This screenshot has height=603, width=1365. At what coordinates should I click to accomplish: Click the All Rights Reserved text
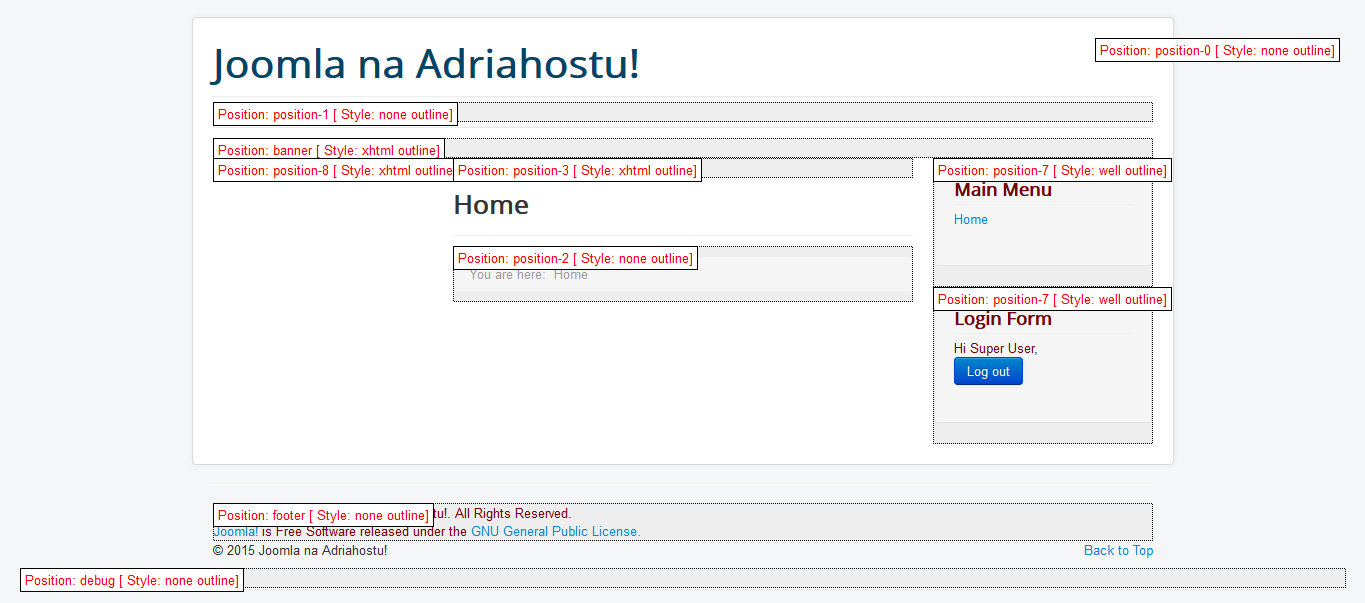click(513, 514)
